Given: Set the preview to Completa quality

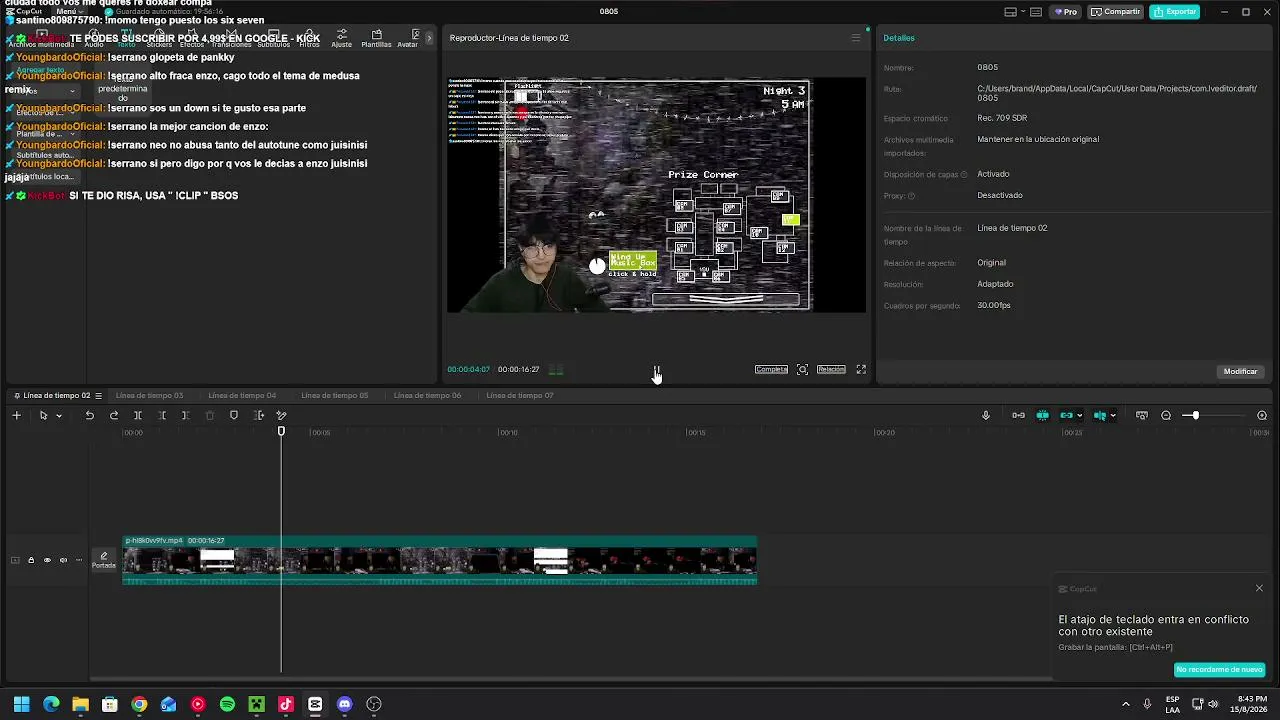Looking at the screenshot, I should coord(771,369).
